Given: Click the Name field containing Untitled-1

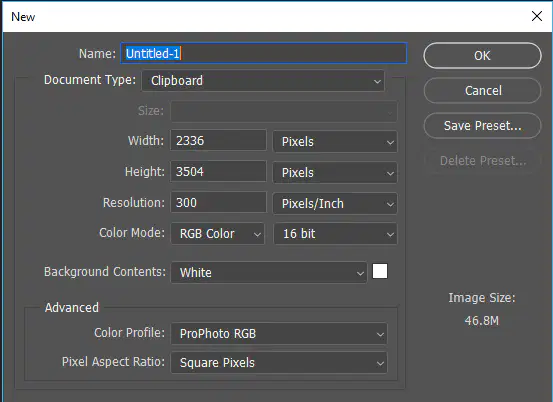Looking at the screenshot, I should [x=264, y=53].
